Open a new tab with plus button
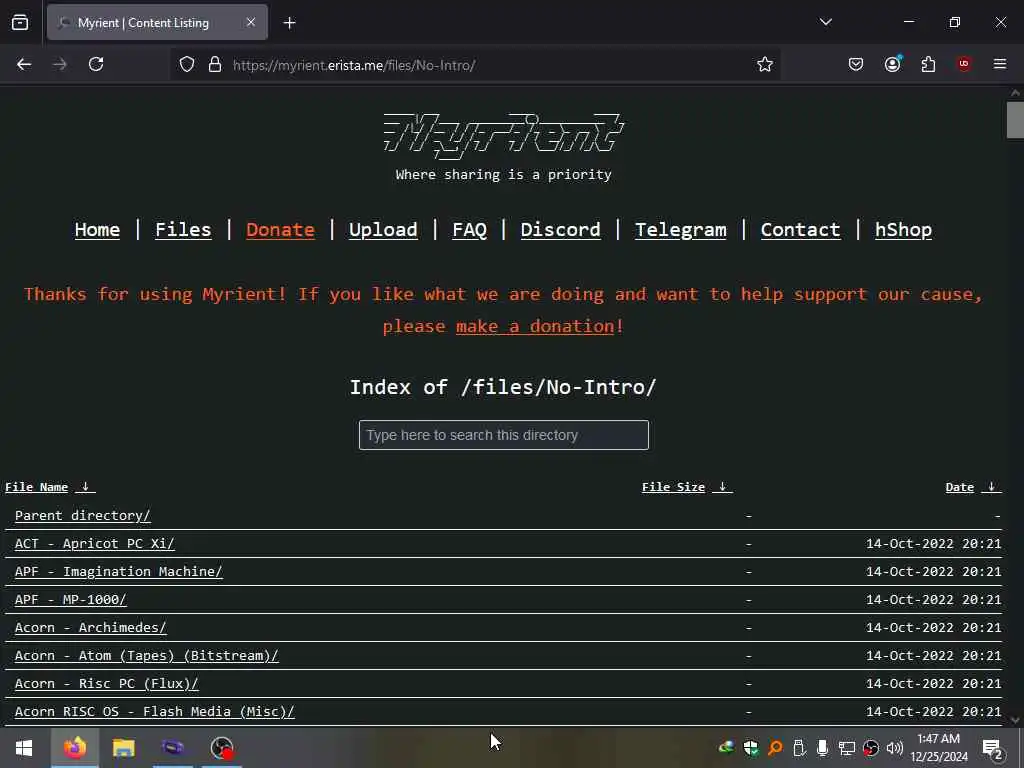Viewport: 1024px width, 768px height. coord(289,23)
